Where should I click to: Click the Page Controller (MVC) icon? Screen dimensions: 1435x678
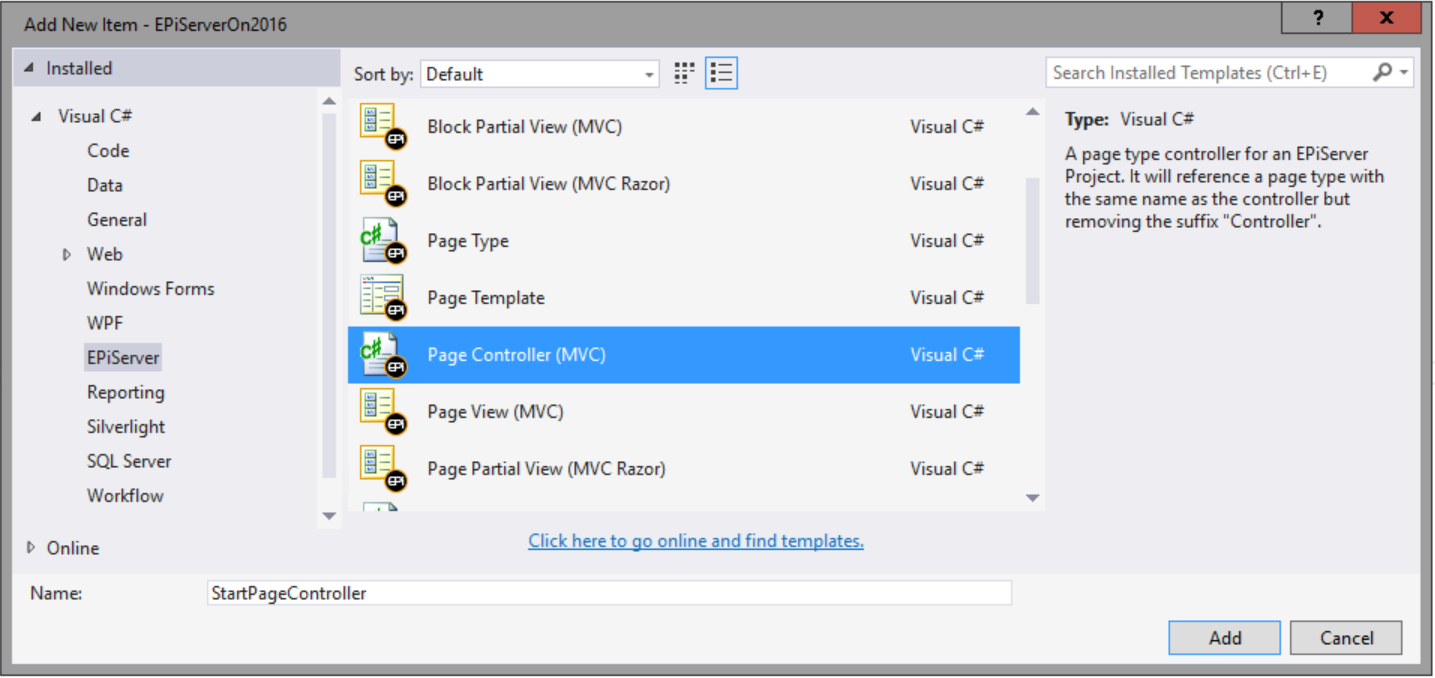coord(382,355)
